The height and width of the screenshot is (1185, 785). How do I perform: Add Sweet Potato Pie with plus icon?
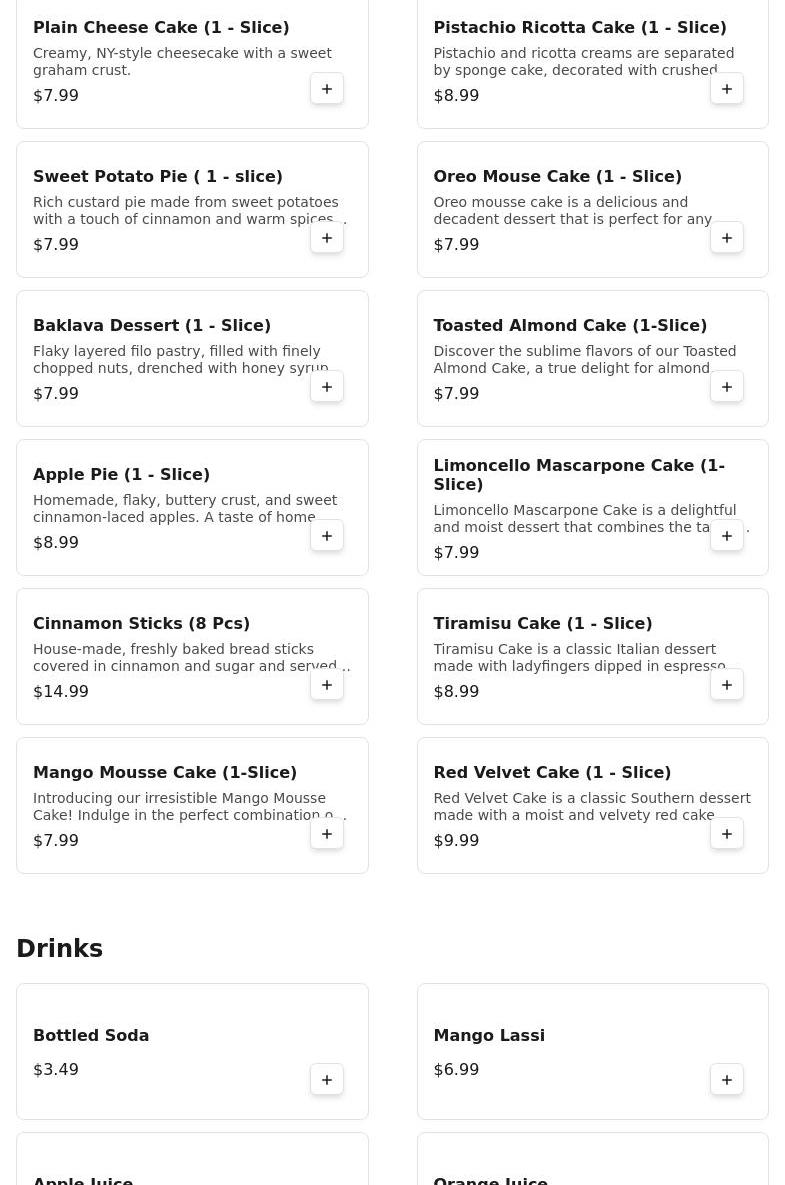coord(326,237)
